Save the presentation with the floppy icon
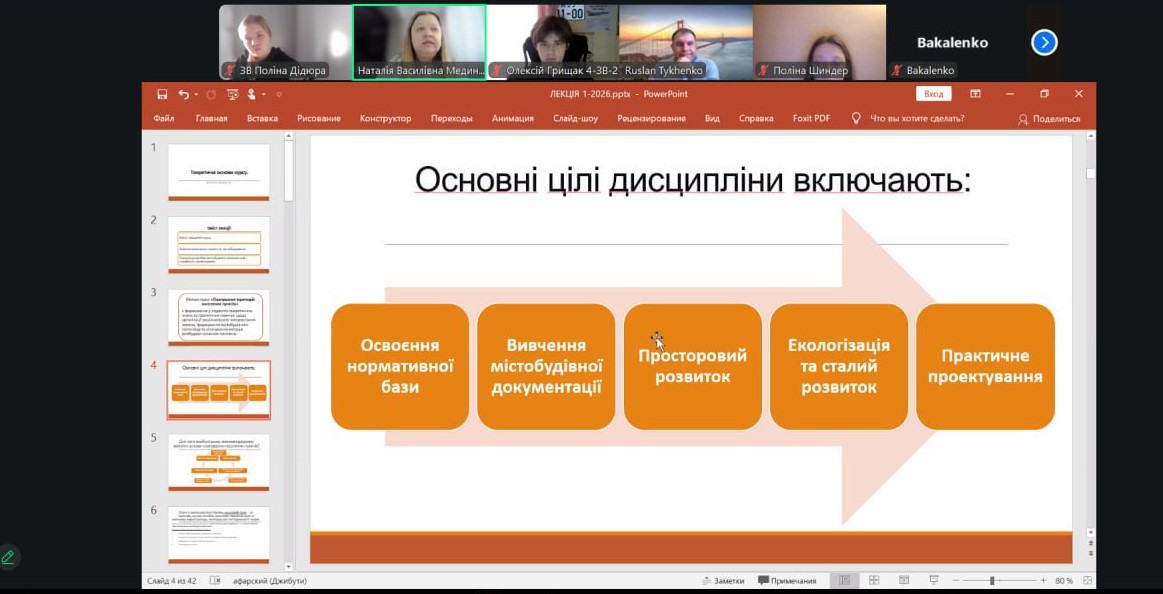The image size is (1163, 594). click(162, 94)
